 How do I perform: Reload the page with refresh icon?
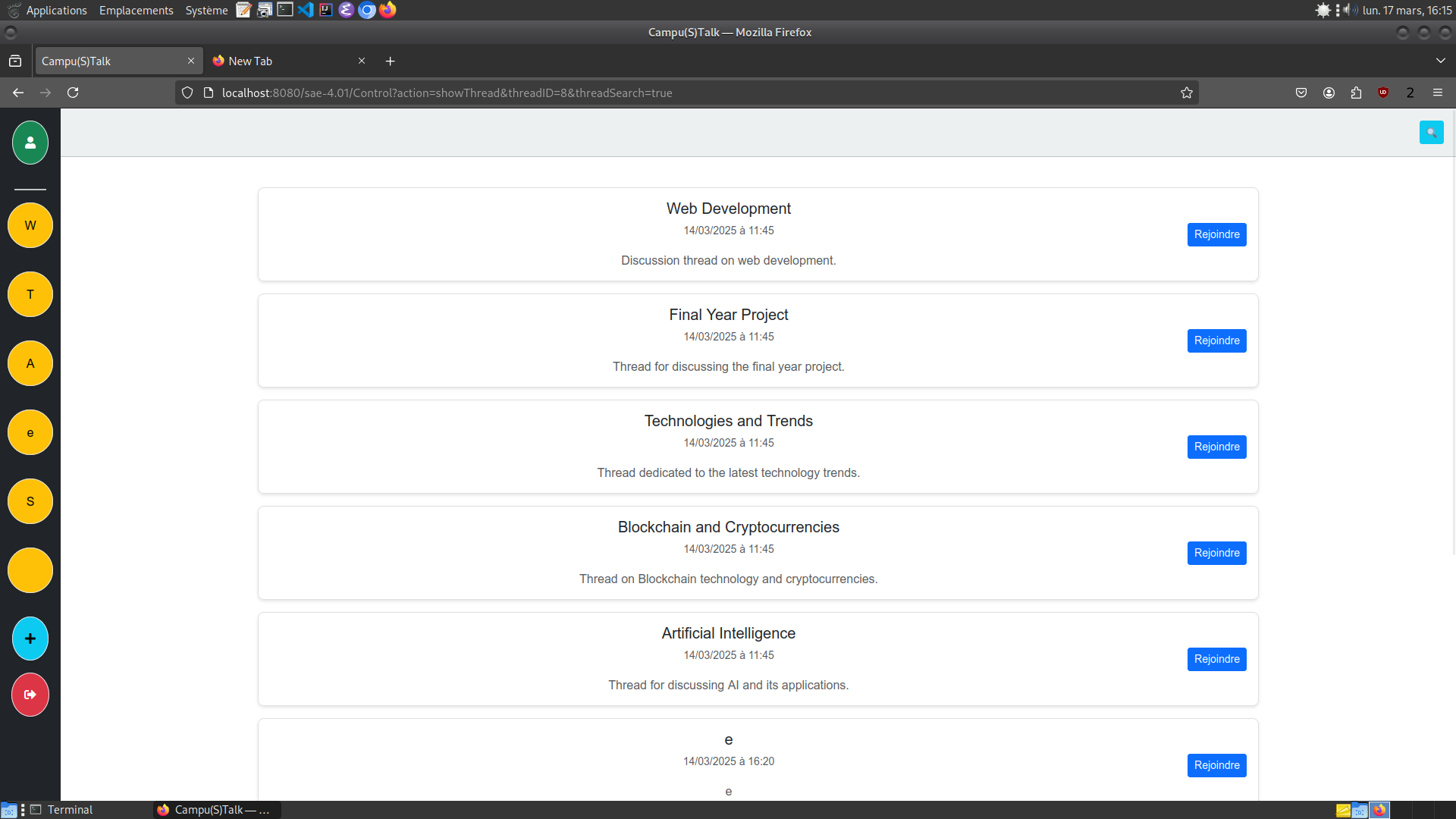73,93
